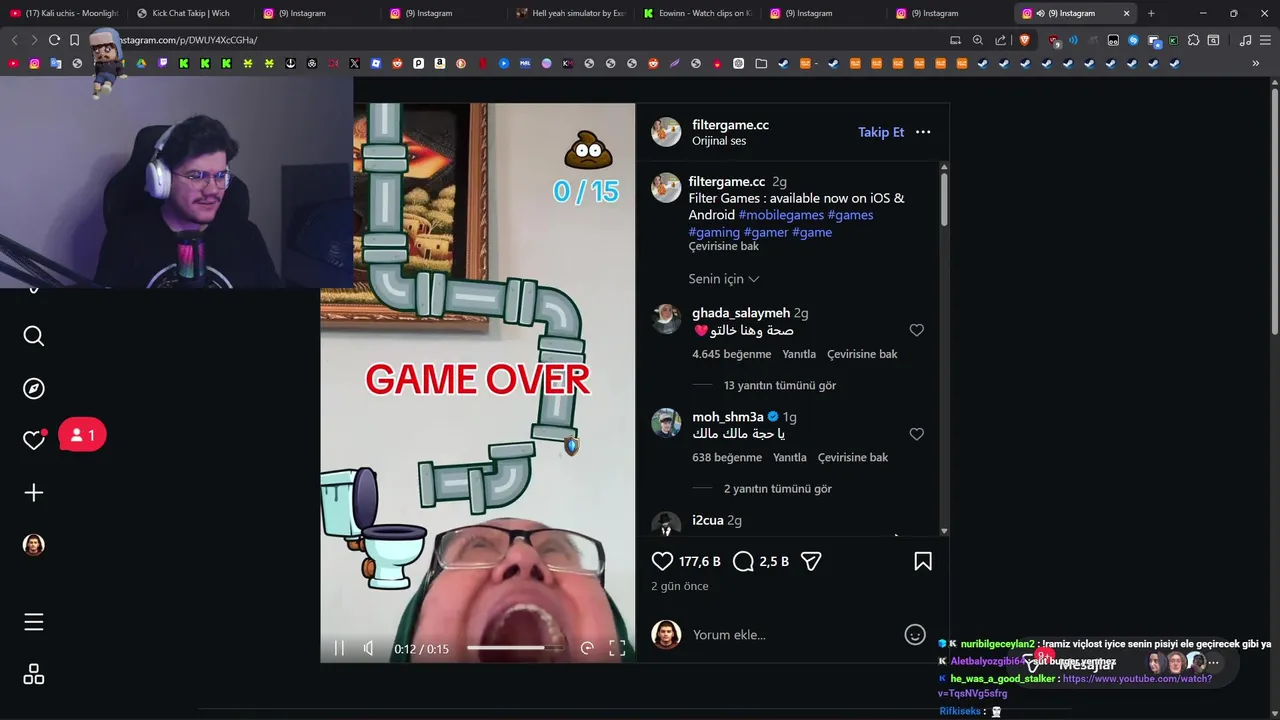Open the #gamer hashtag link
Screen dimensions: 1280x720
coord(766,232)
